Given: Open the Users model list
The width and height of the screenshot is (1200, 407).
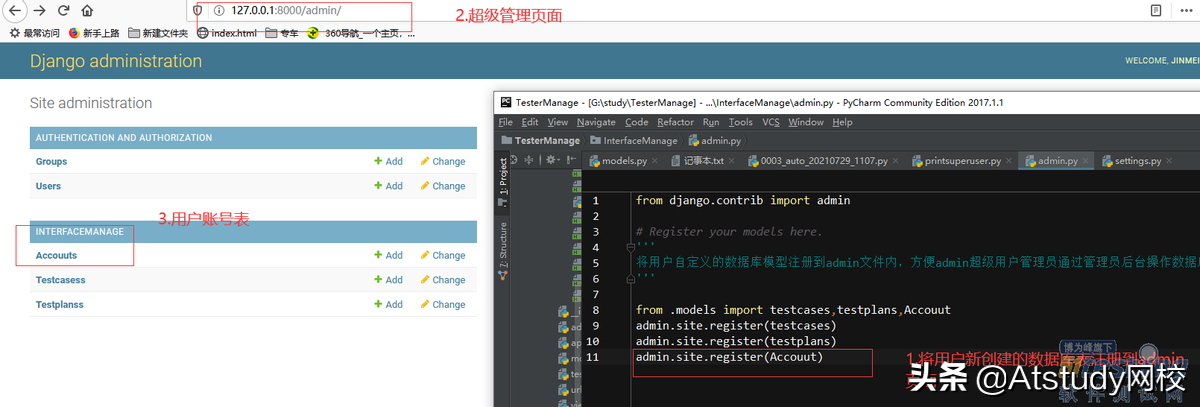Looking at the screenshot, I should pyautogui.click(x=48, y=186).
